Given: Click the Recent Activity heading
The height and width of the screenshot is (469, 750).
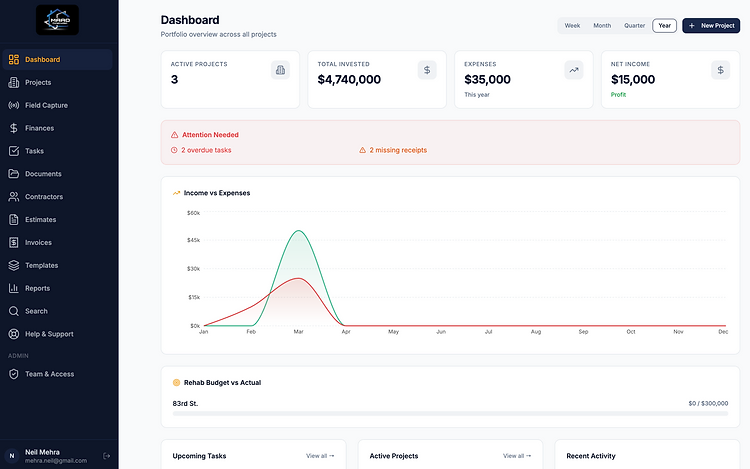Looking at the screenshot, I should coord(591,456).
